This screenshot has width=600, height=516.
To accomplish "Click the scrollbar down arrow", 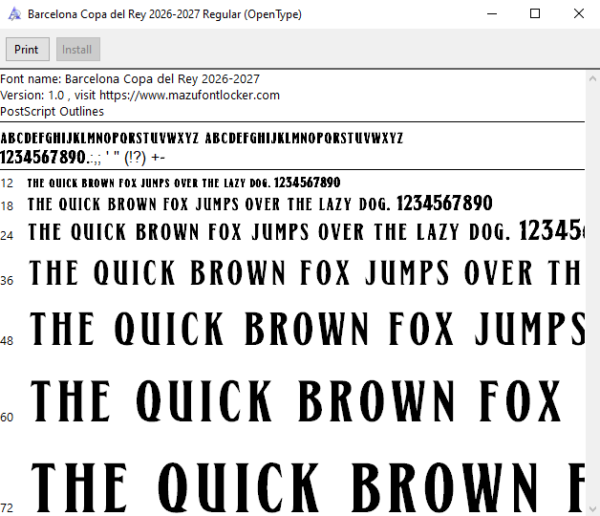I will click(x=592, y=509).
